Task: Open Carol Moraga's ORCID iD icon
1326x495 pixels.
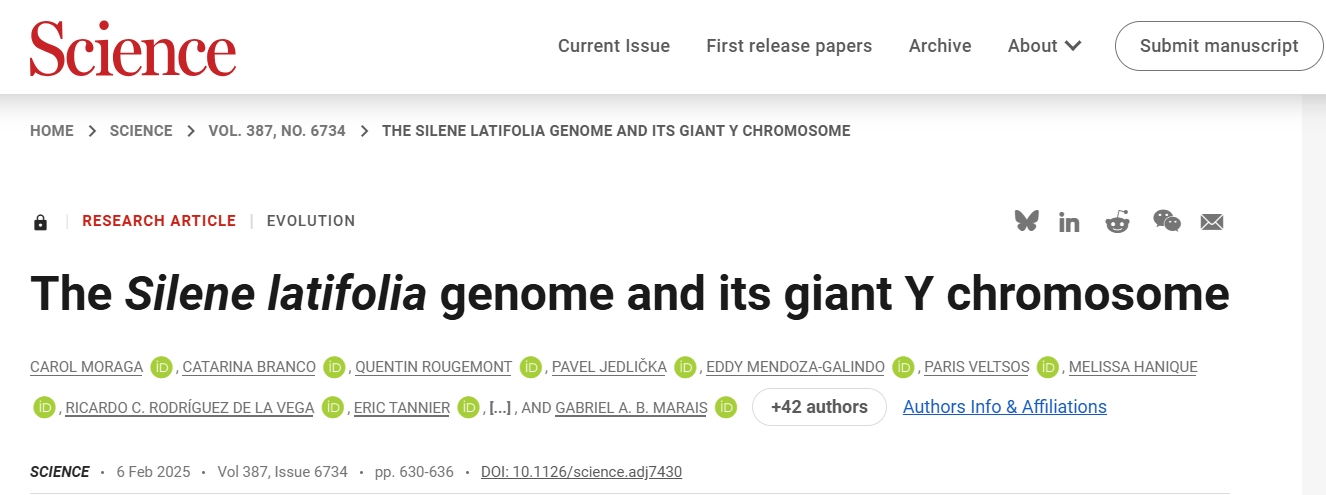Action: pyautogui.click(x=161, y=367)
